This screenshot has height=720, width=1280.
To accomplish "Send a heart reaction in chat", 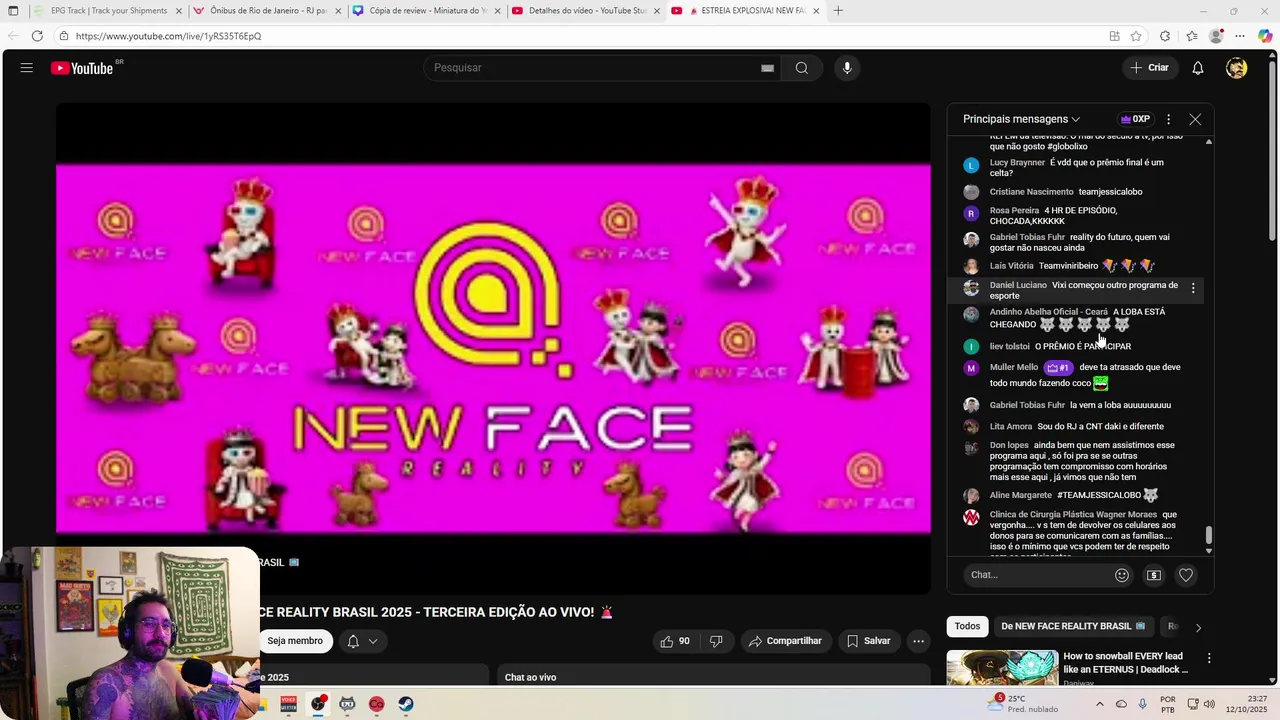I will (1186, 575).
